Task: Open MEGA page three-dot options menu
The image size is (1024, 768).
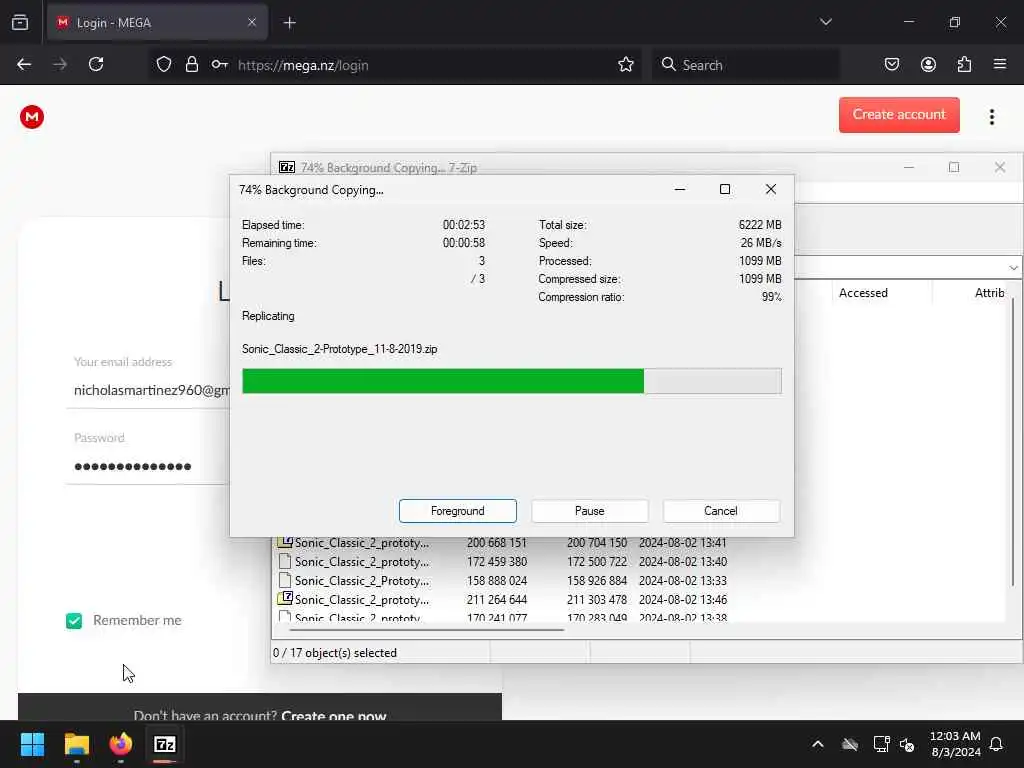Action: (x=991, y=117)
